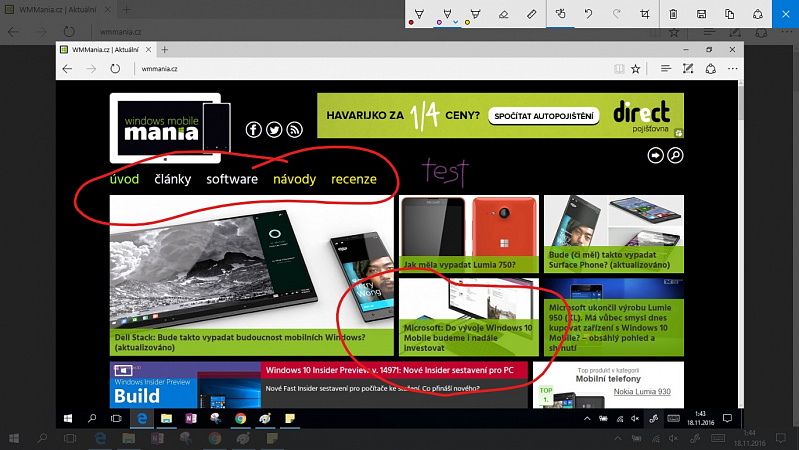The height and width of the screenshot is (450, 799).
Task: Go back in the inner Edge window
Action: (x=67, y=69)
